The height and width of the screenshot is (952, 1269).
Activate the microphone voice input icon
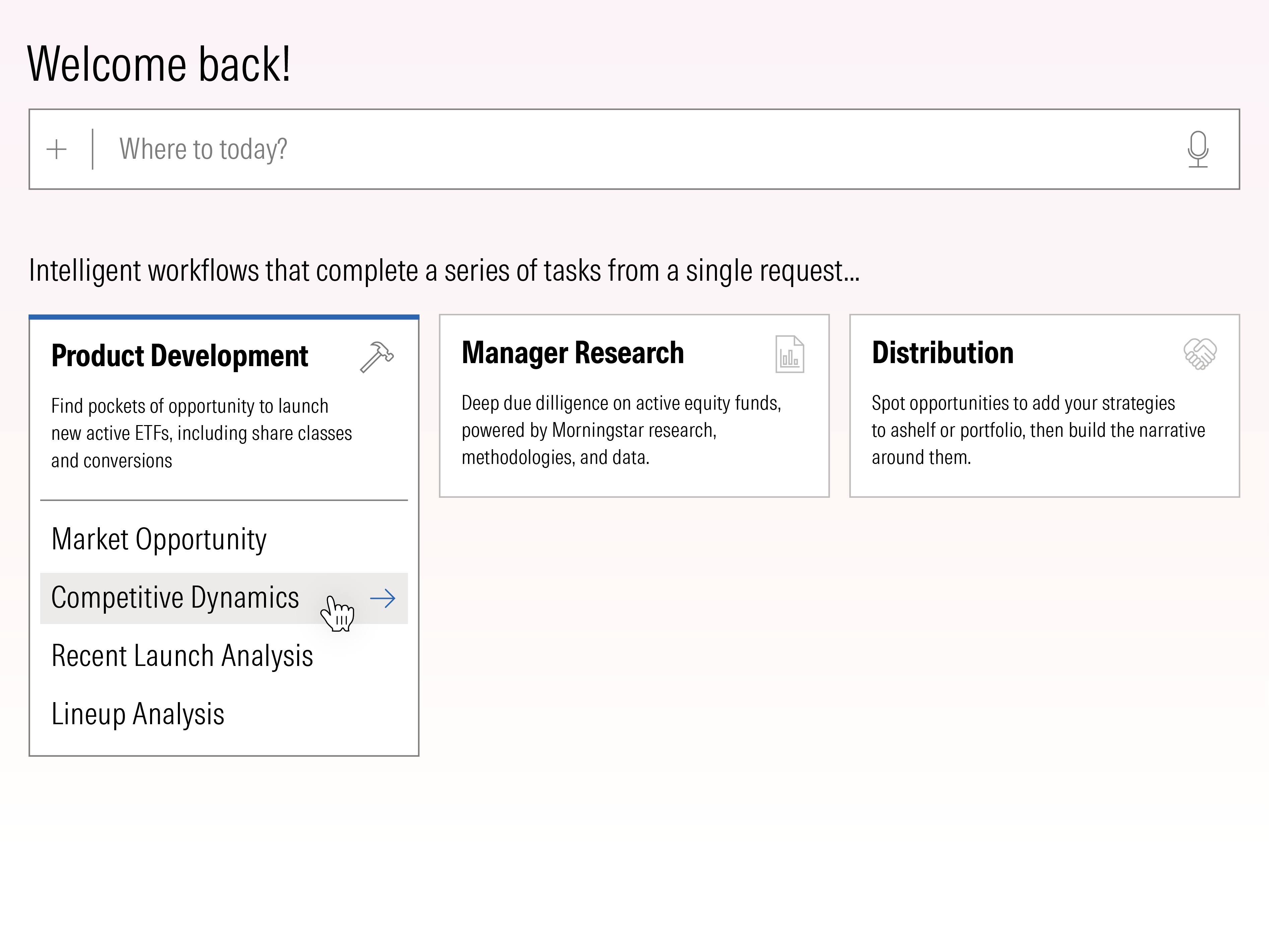[x=1198, y=149]
